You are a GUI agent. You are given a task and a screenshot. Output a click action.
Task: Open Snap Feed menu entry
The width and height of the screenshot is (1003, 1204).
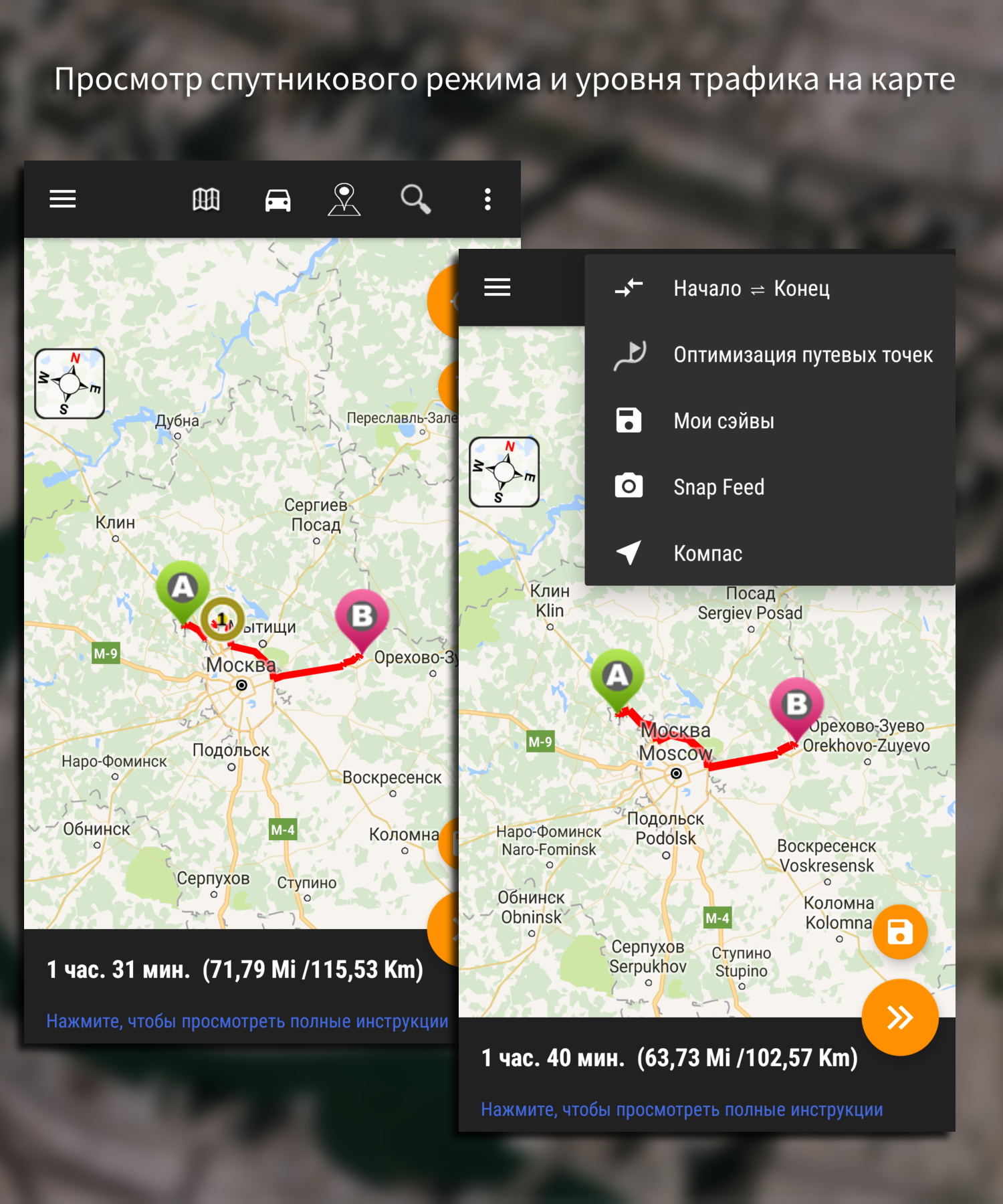tap(770, 487)
